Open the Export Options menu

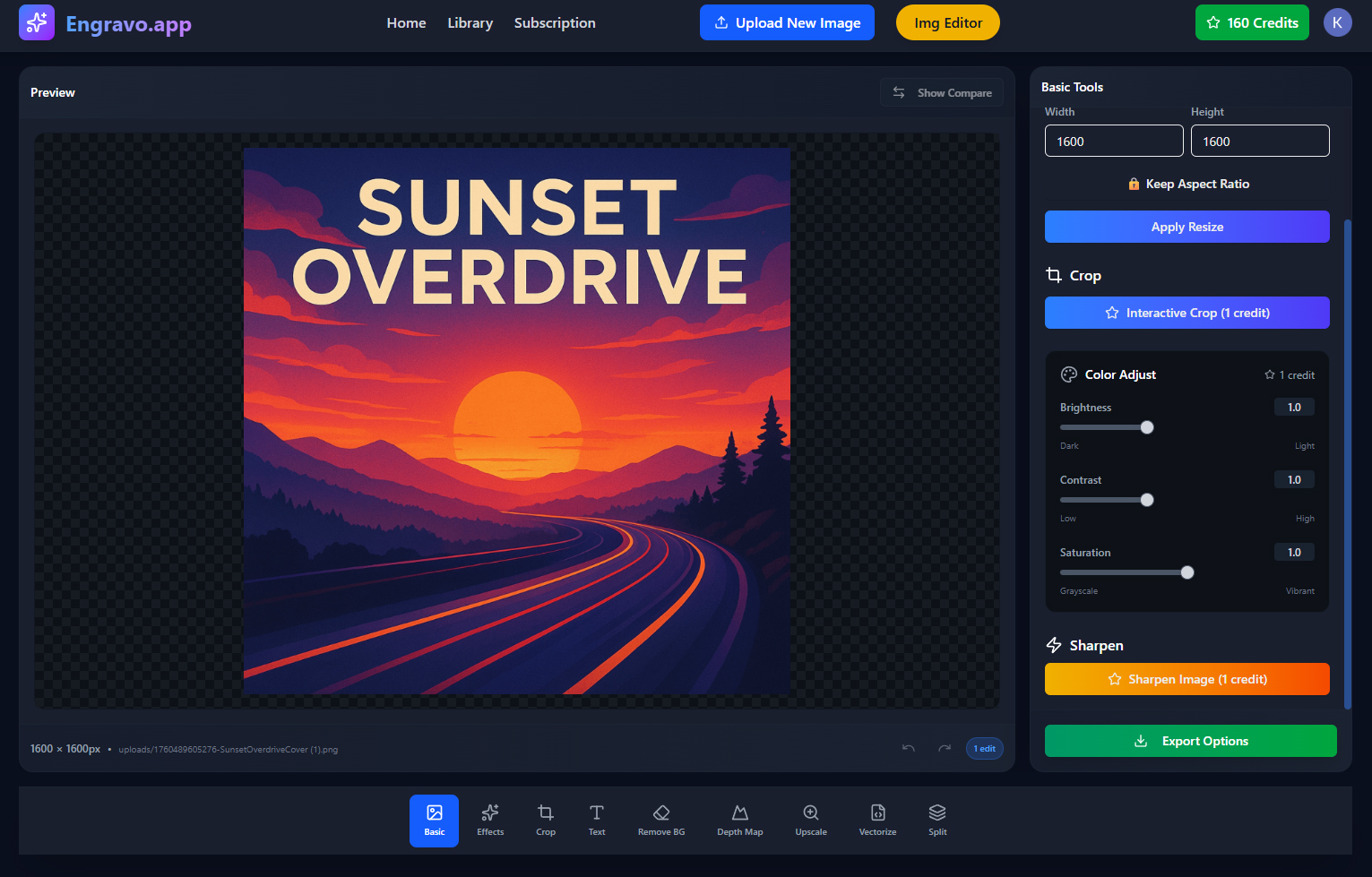click(1190, 741)
